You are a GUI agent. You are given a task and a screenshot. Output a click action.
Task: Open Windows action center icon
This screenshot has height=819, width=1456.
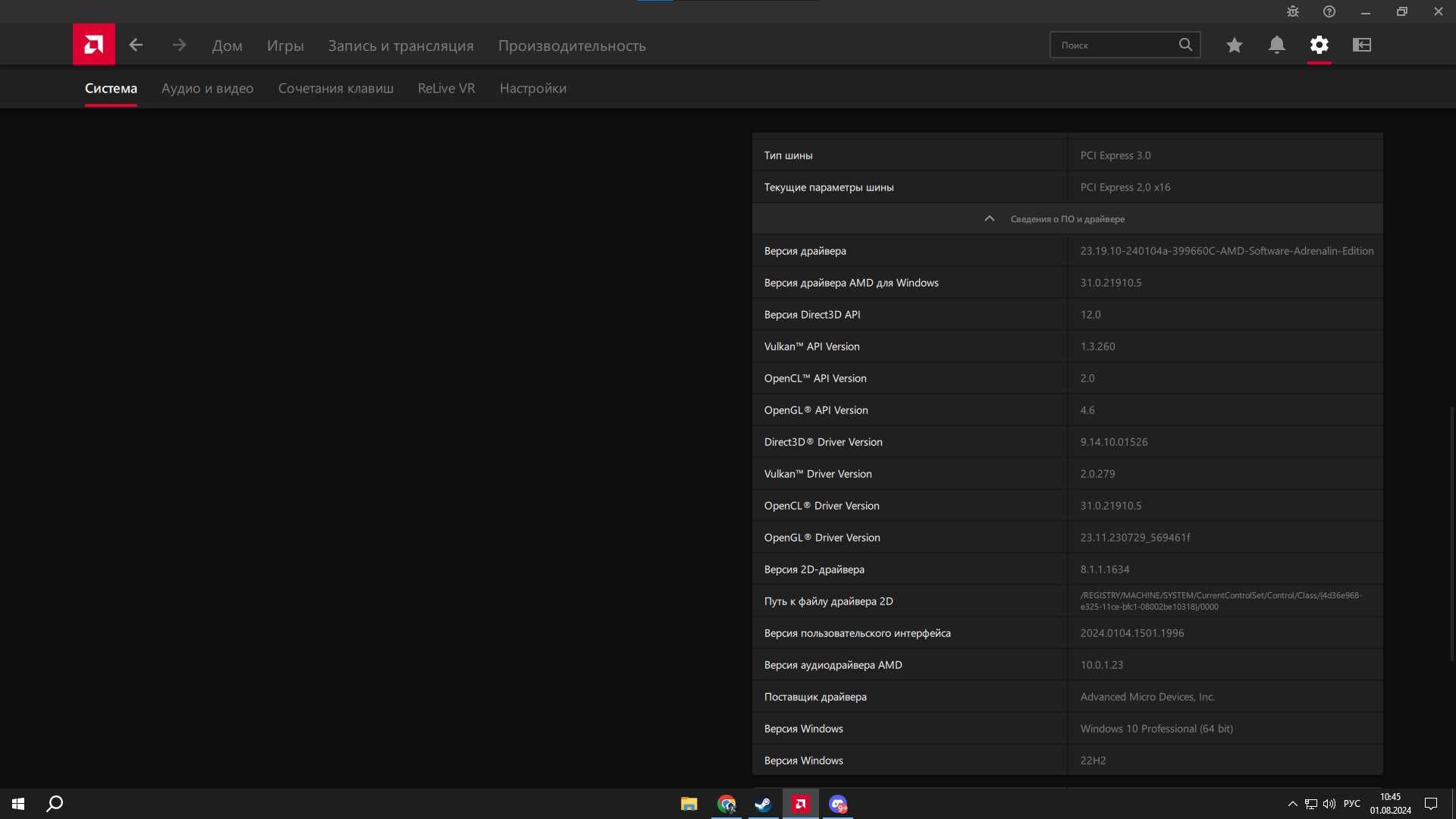click(1431, 804)
